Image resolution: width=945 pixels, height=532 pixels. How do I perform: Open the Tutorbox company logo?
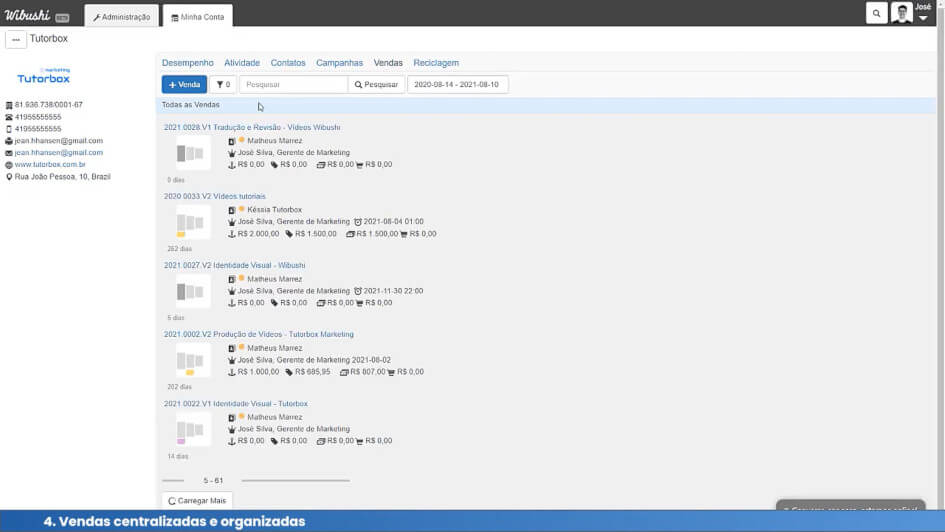pos(43,76)
